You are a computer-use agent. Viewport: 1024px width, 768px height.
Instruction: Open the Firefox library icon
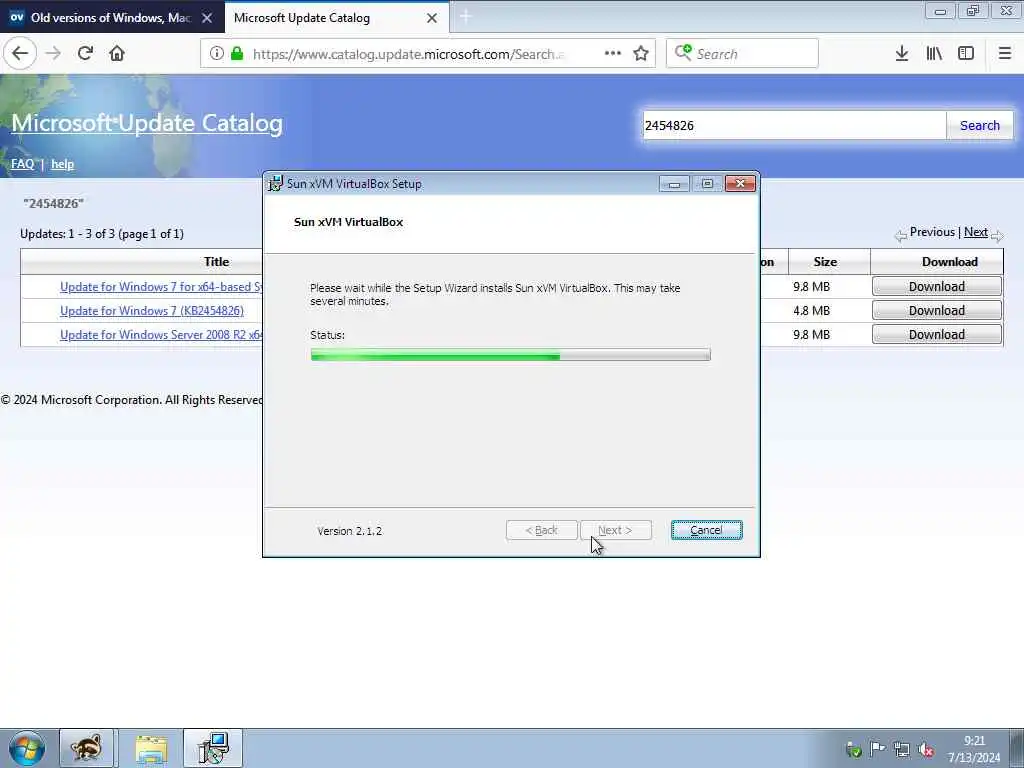[x=934, y=54]
